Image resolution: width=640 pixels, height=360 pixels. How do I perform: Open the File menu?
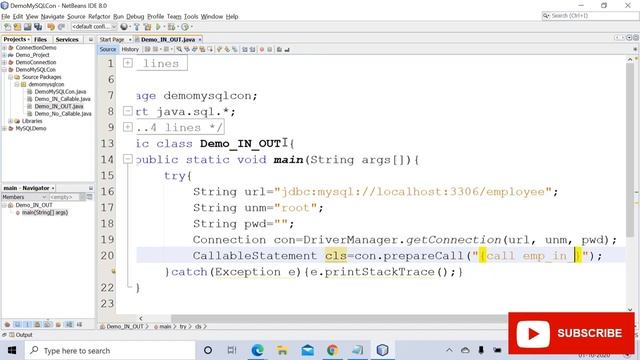(6, 17)
